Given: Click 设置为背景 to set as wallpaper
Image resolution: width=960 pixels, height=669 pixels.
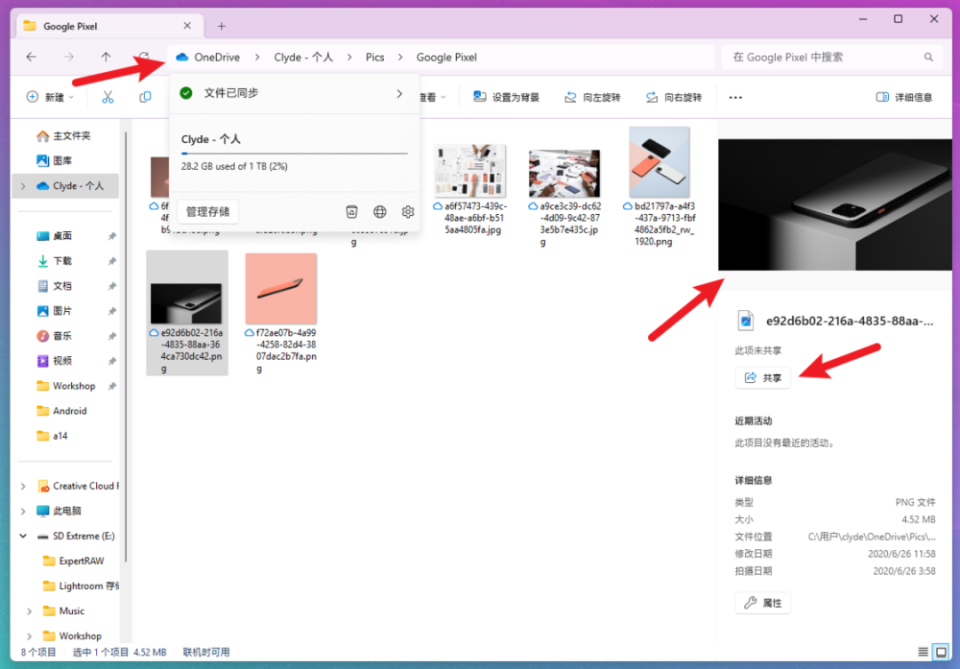Looking at the screenshot, I should pos(505,96).
